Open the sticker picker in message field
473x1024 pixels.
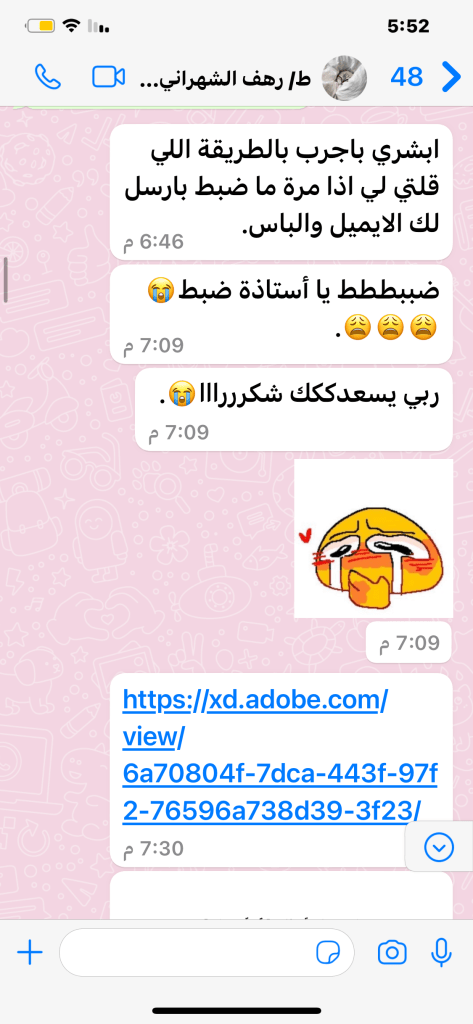(328, 953)
